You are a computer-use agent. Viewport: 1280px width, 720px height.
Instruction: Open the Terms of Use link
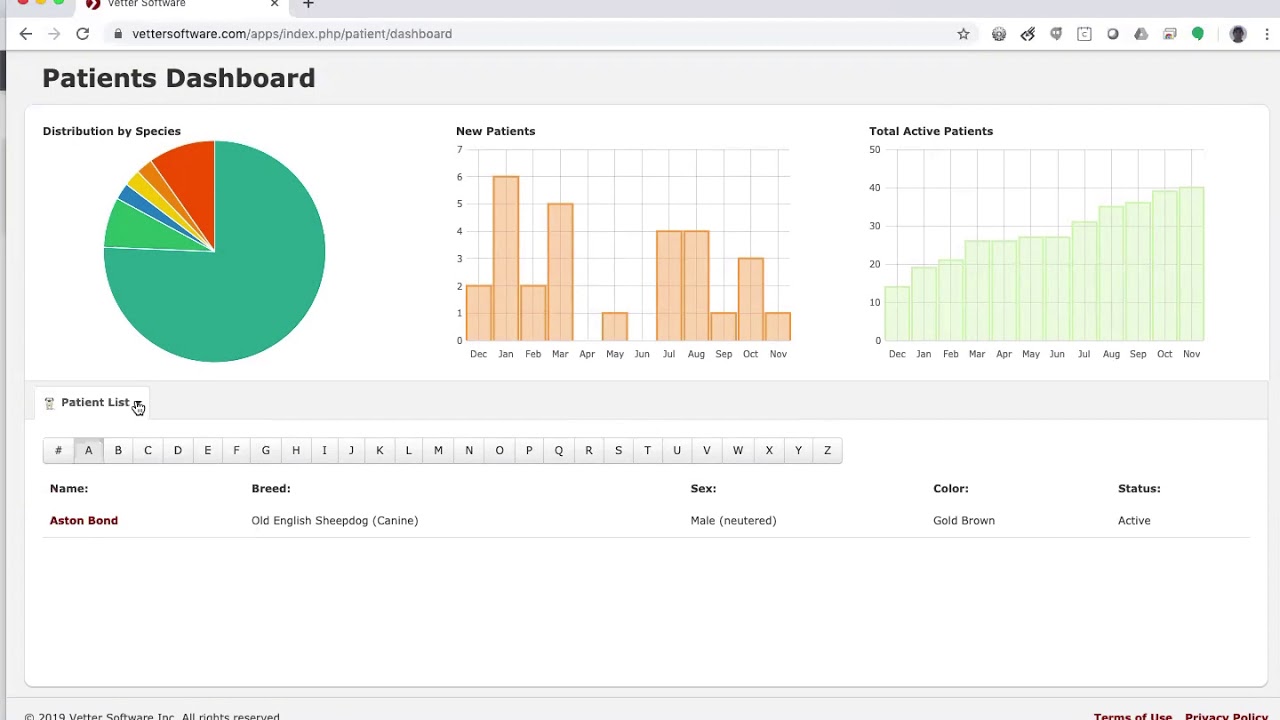click(1132, 716)
